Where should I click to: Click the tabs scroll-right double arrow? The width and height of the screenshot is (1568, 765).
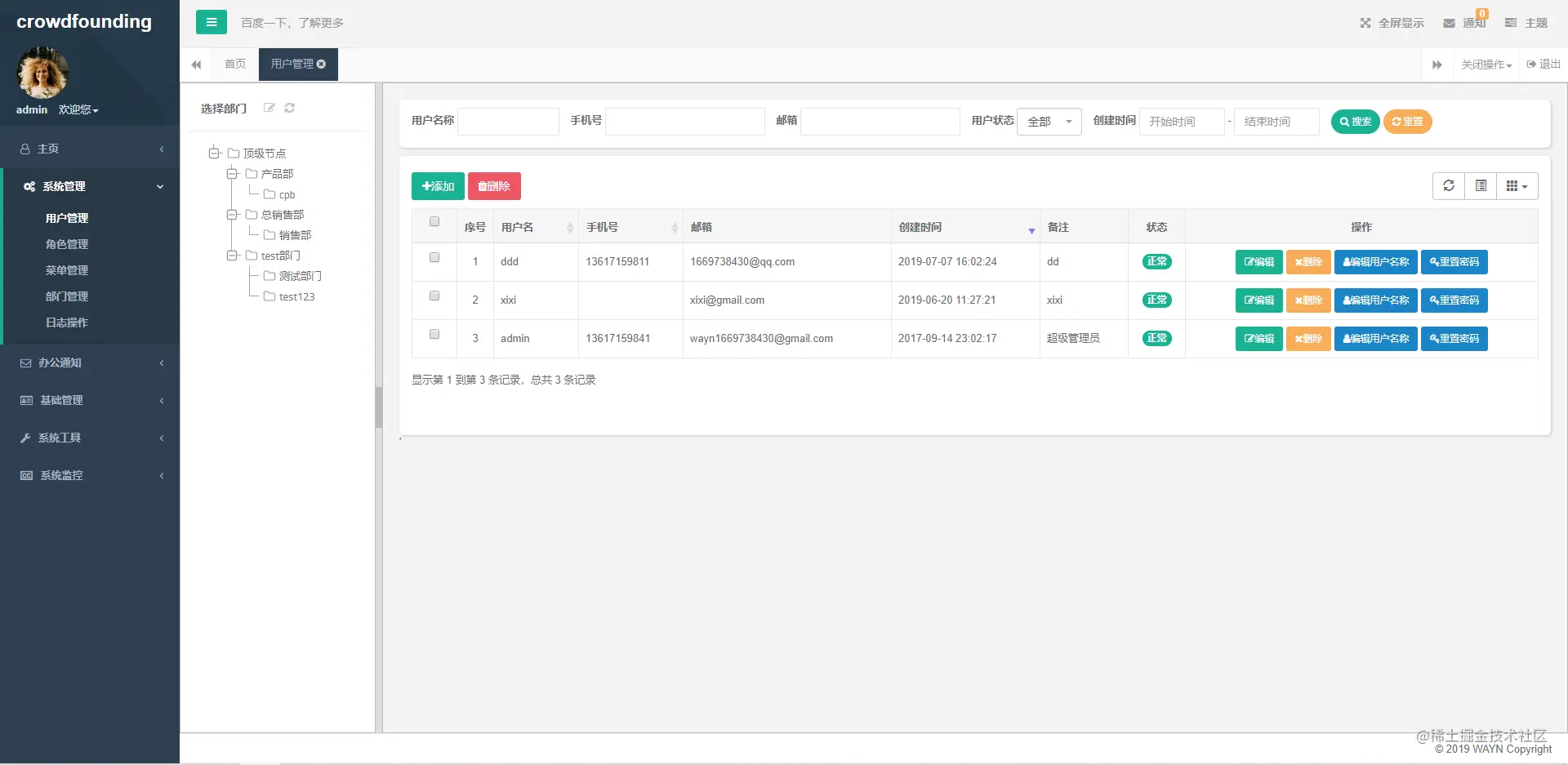point(1437,64)
